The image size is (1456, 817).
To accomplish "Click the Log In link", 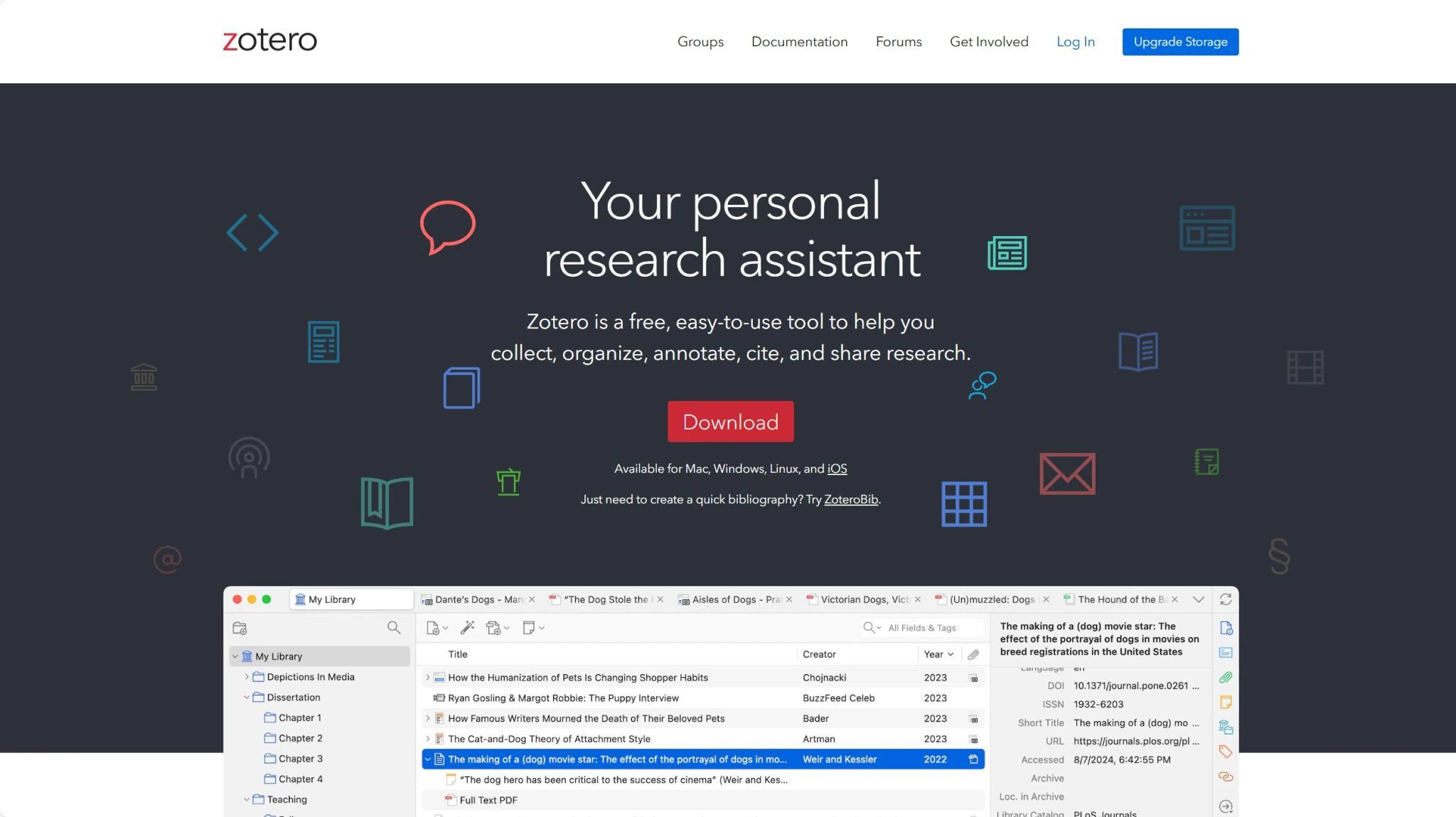I will [1075, 42].
